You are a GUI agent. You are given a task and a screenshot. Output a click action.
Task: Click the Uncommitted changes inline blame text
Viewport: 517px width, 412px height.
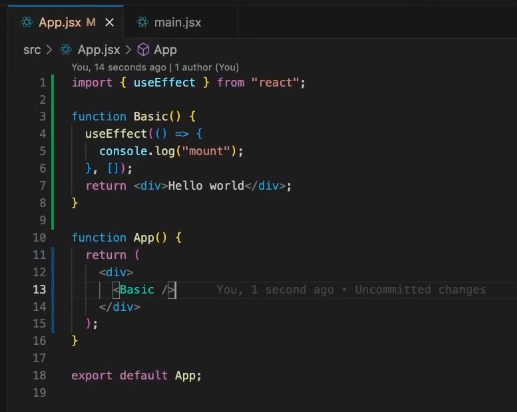pos(420,290)
